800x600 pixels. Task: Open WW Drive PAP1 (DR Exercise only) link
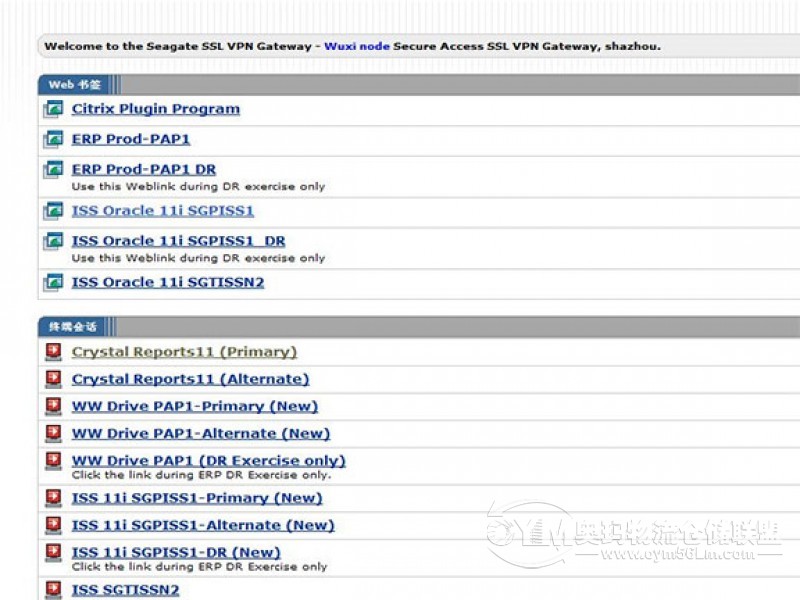pyautogui.click(x=209, y=460)
